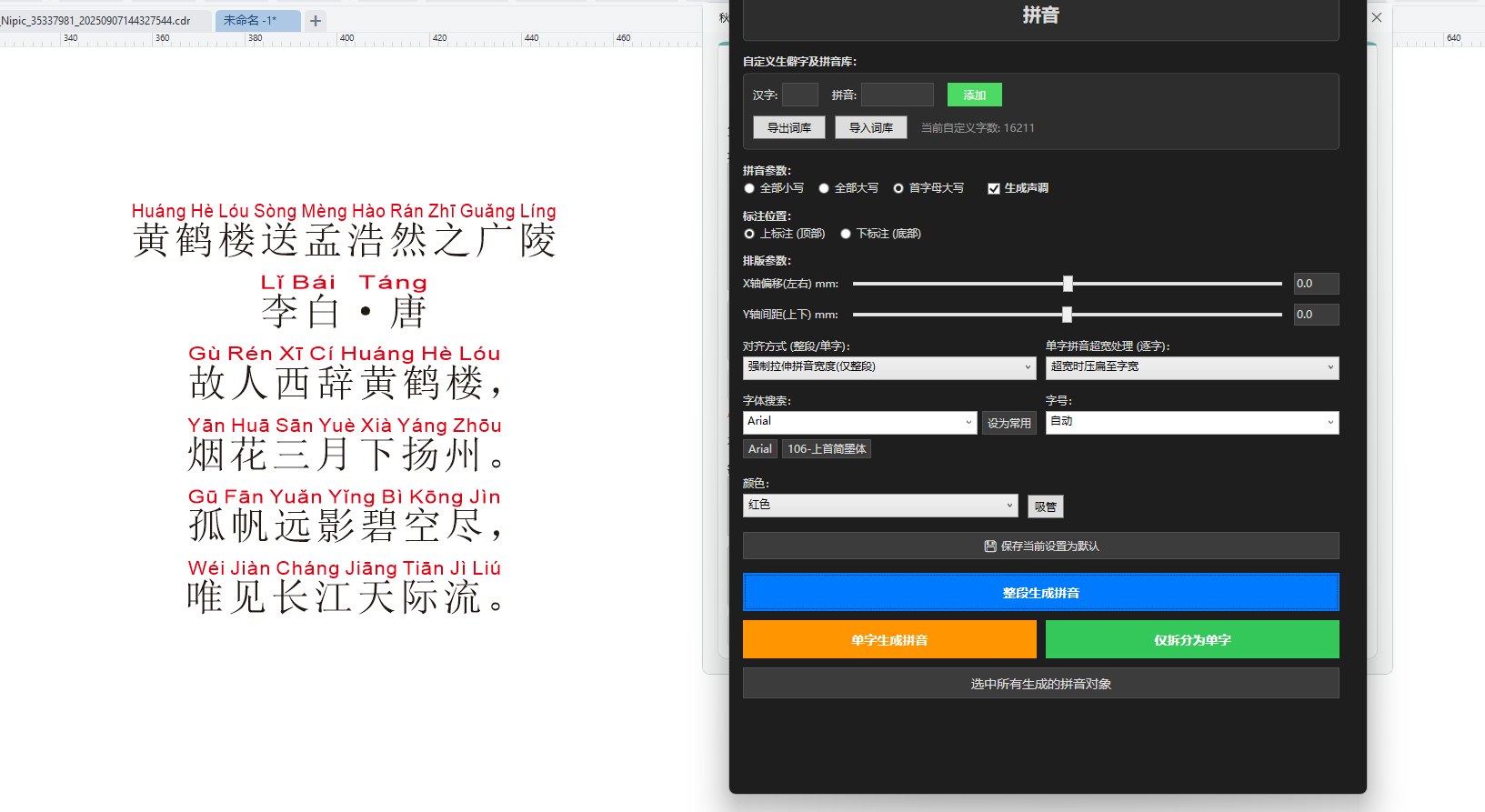
Task: Click 选中所有生成的拼音对象 button
Action: [x=1041, y=684]
